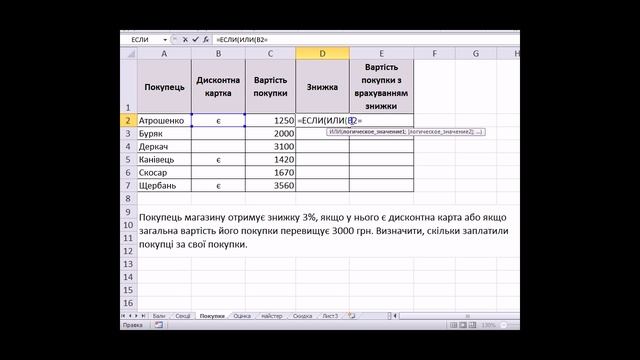This screenshot has height=360, width=640.
Task: Open the Лист3 sheet tab
Action: pyautogui.click(x=330, y=316)
